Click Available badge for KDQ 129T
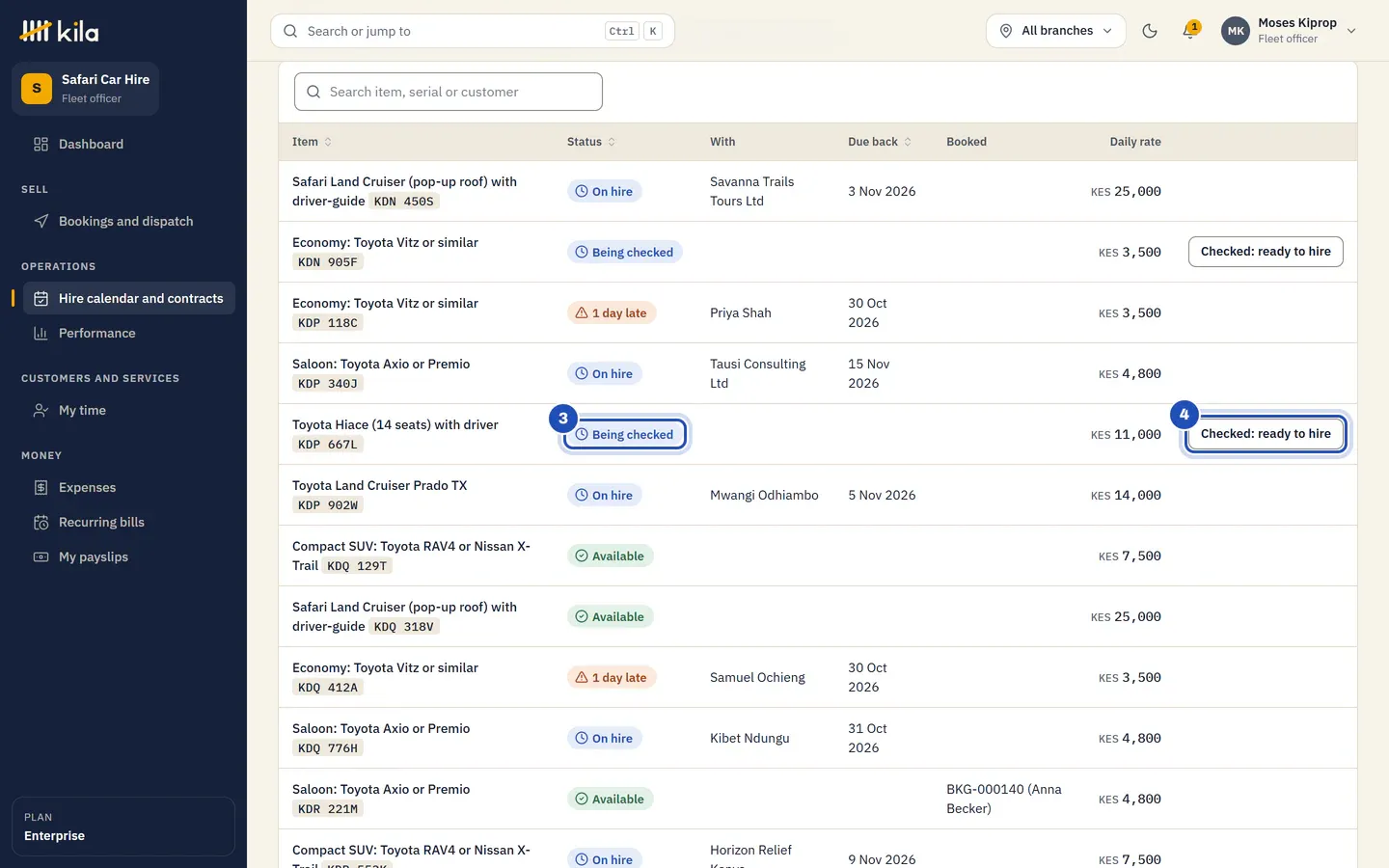Screen dimensions: 1389x868 (611, 556)
